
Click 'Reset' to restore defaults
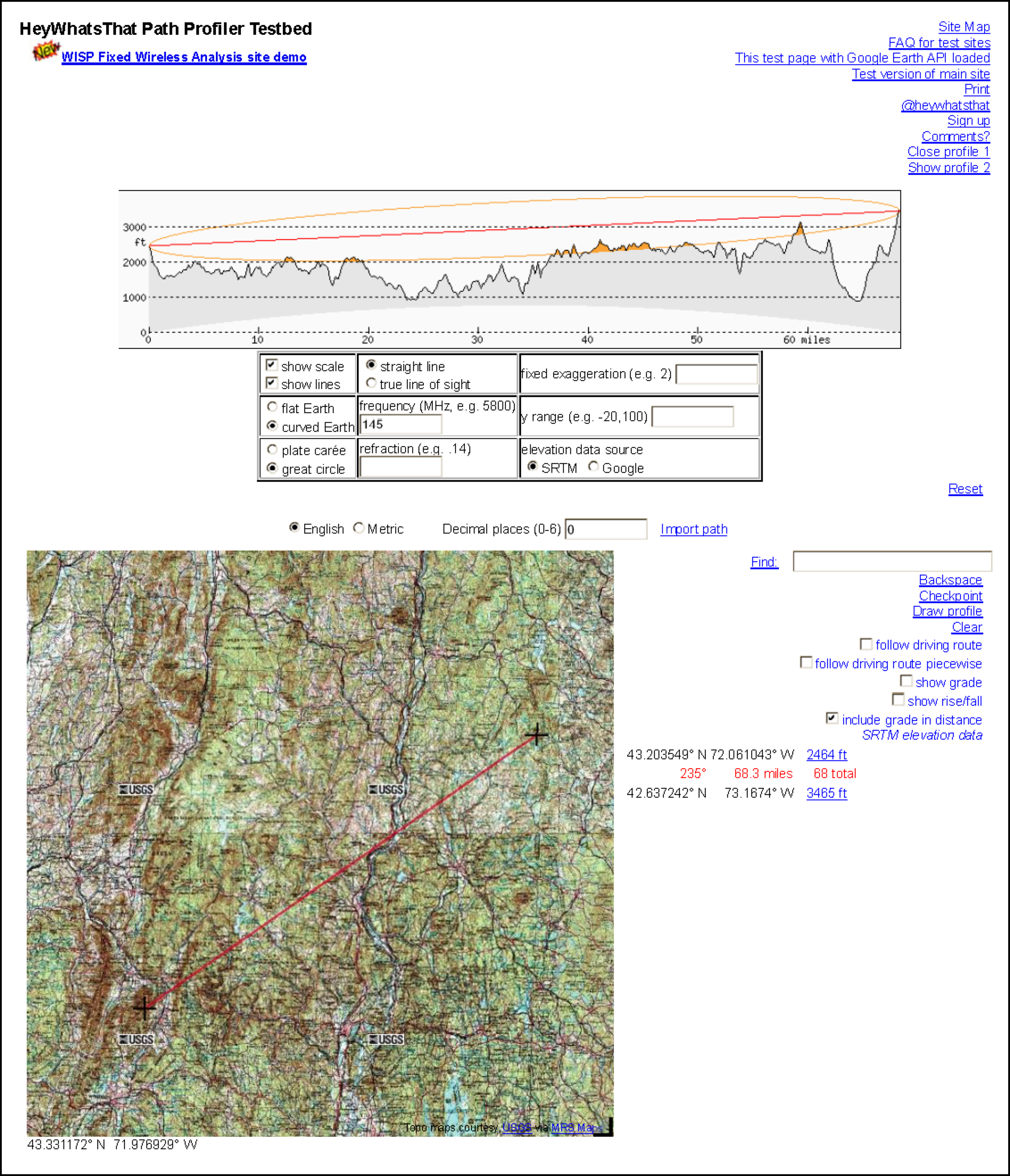[x=966, y=489]
